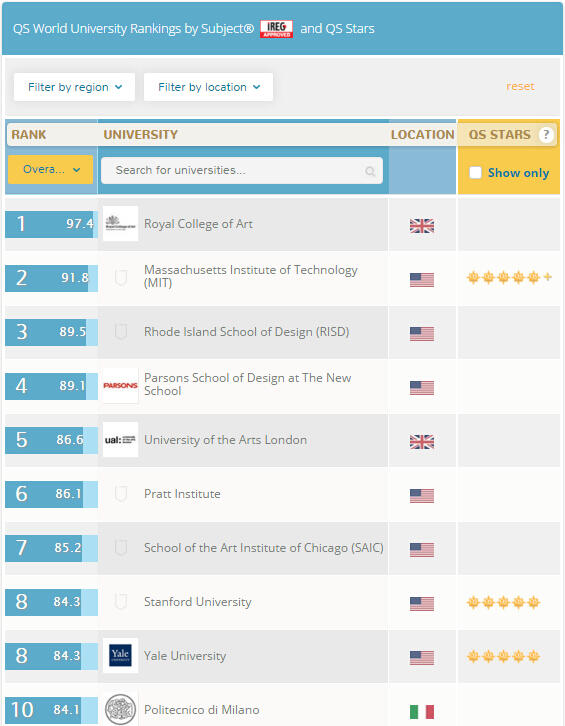565x726 pixels.
Task: Click the IREG Approved badge icon
Action: pos(276,29)
